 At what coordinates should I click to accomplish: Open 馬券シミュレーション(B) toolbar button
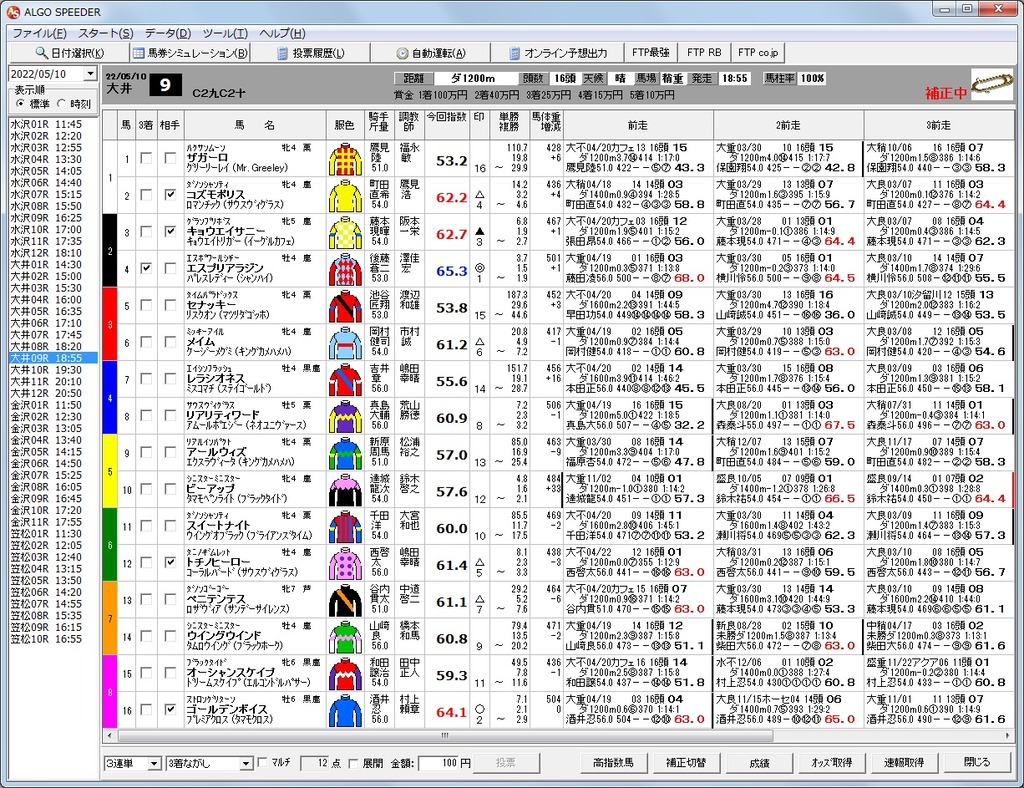189,53
